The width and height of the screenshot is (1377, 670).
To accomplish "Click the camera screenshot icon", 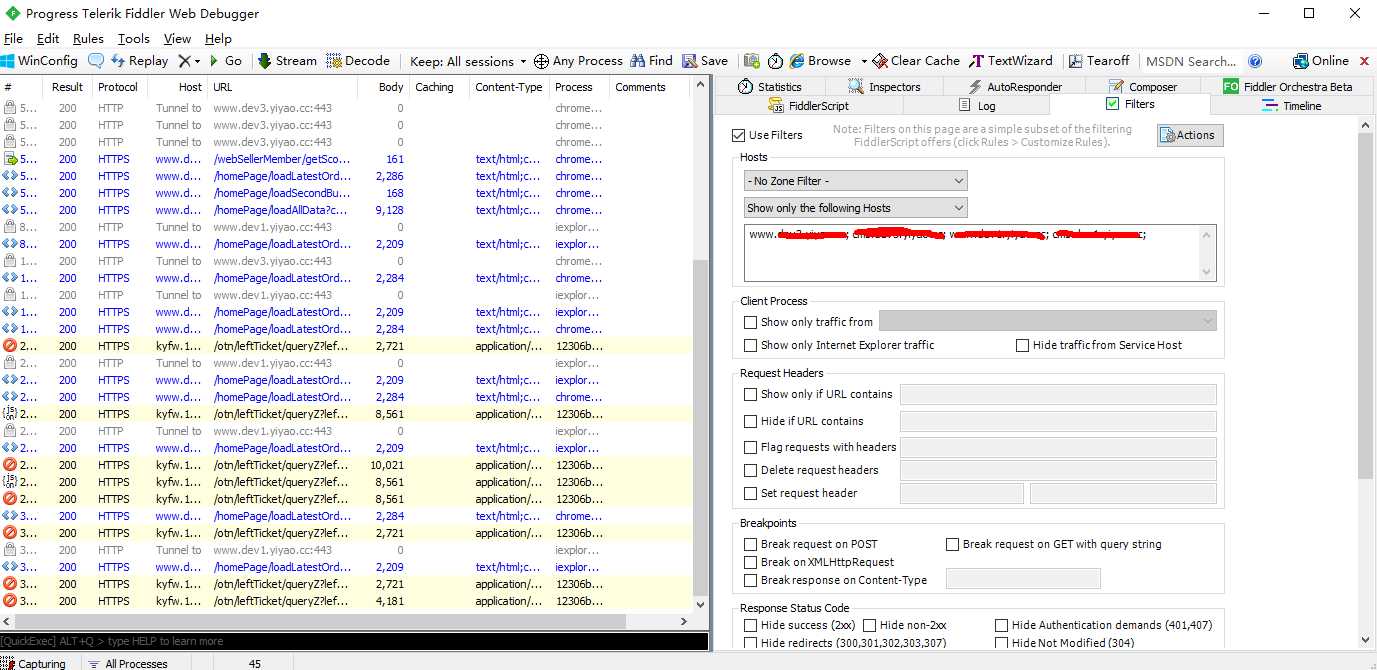I will [751, 61].
